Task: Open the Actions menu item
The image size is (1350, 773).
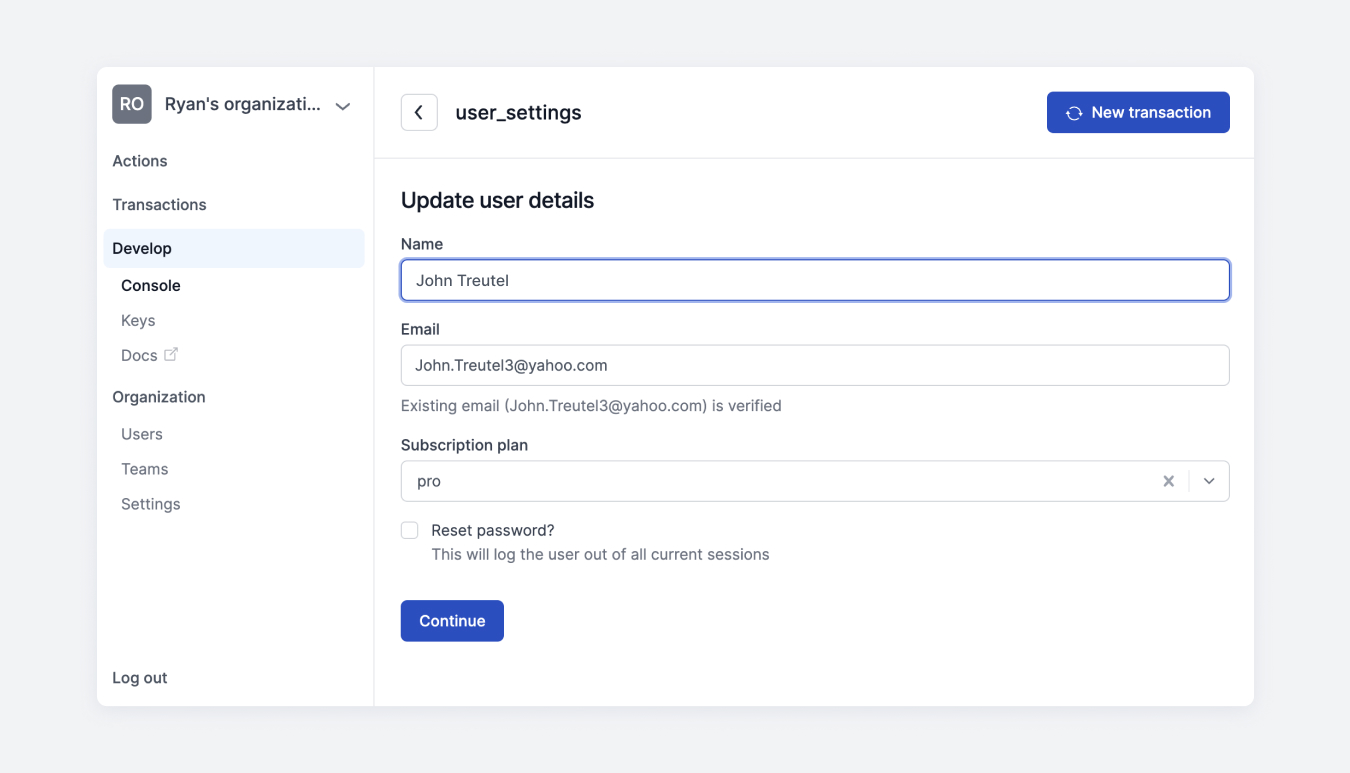Action: click(x=139, y=160)
